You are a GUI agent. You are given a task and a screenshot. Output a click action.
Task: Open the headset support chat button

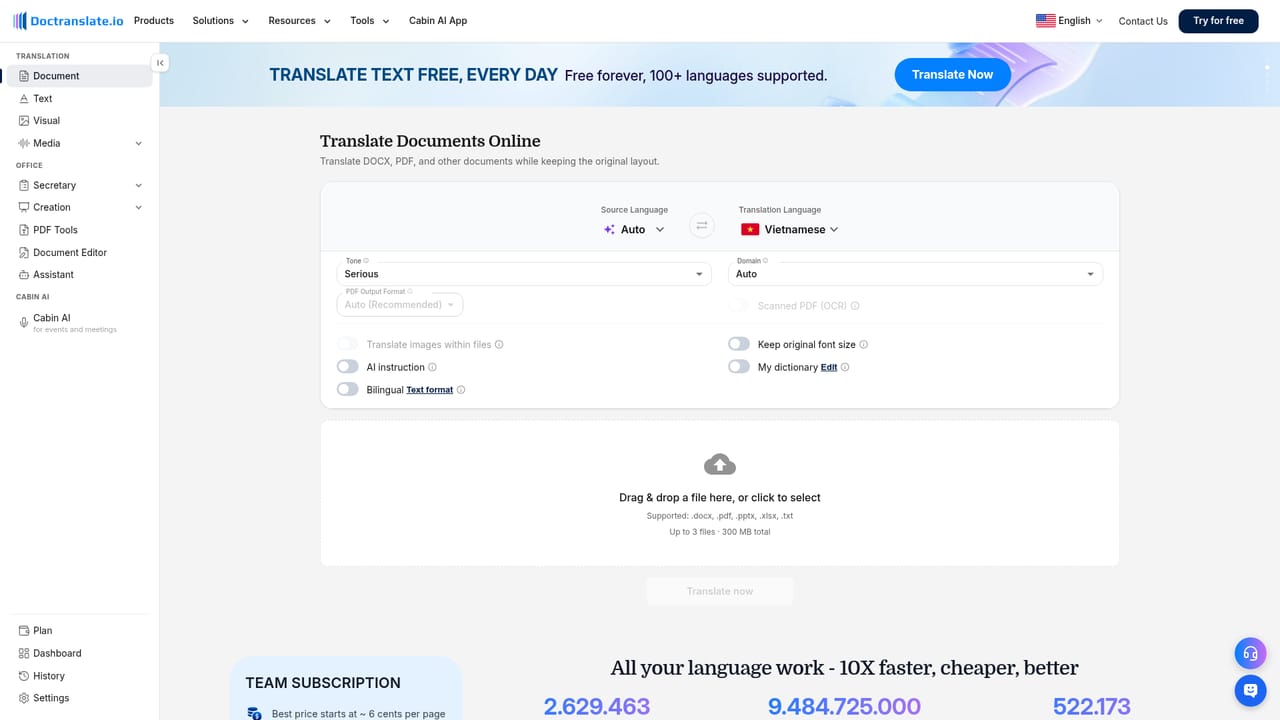pyautogui.click(x=1250, y=654)
